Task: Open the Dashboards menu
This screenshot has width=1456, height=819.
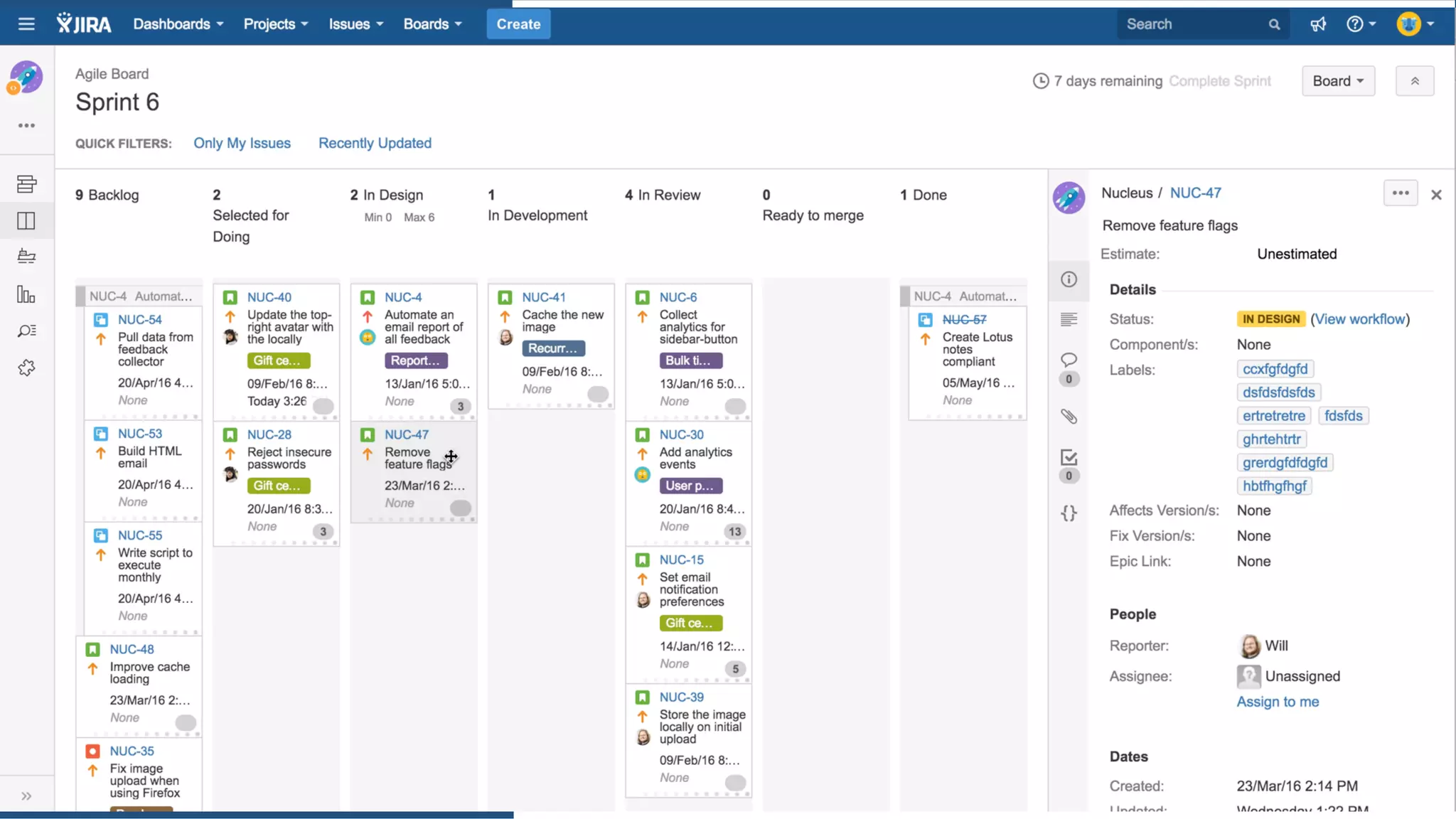Action: point(178,24)
